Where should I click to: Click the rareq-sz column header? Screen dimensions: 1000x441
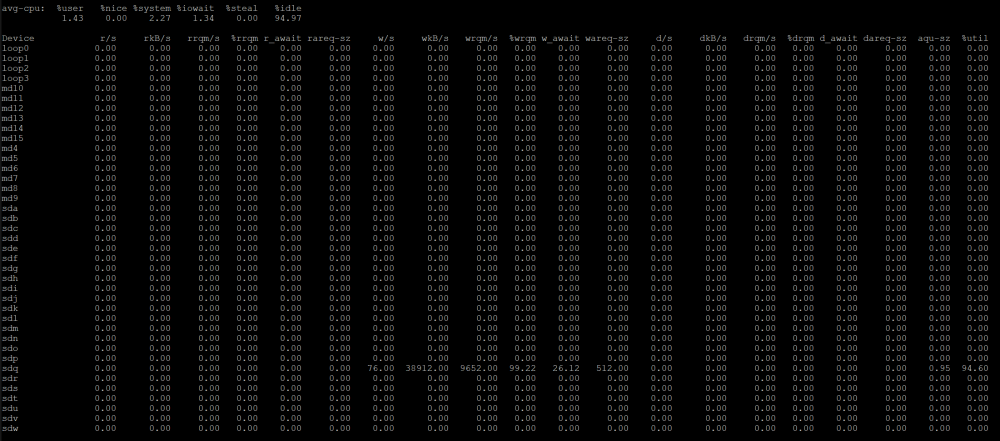(x=329, y=38)
